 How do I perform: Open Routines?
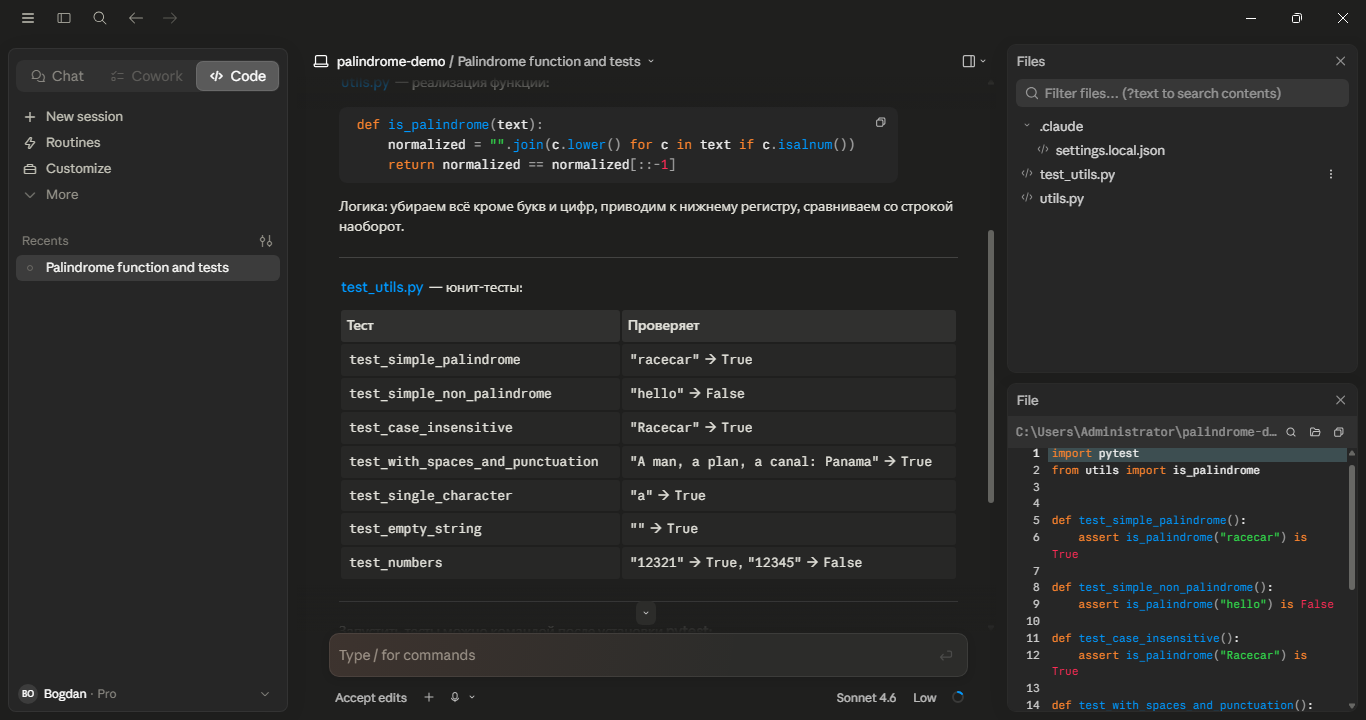(x=148, y=143)
